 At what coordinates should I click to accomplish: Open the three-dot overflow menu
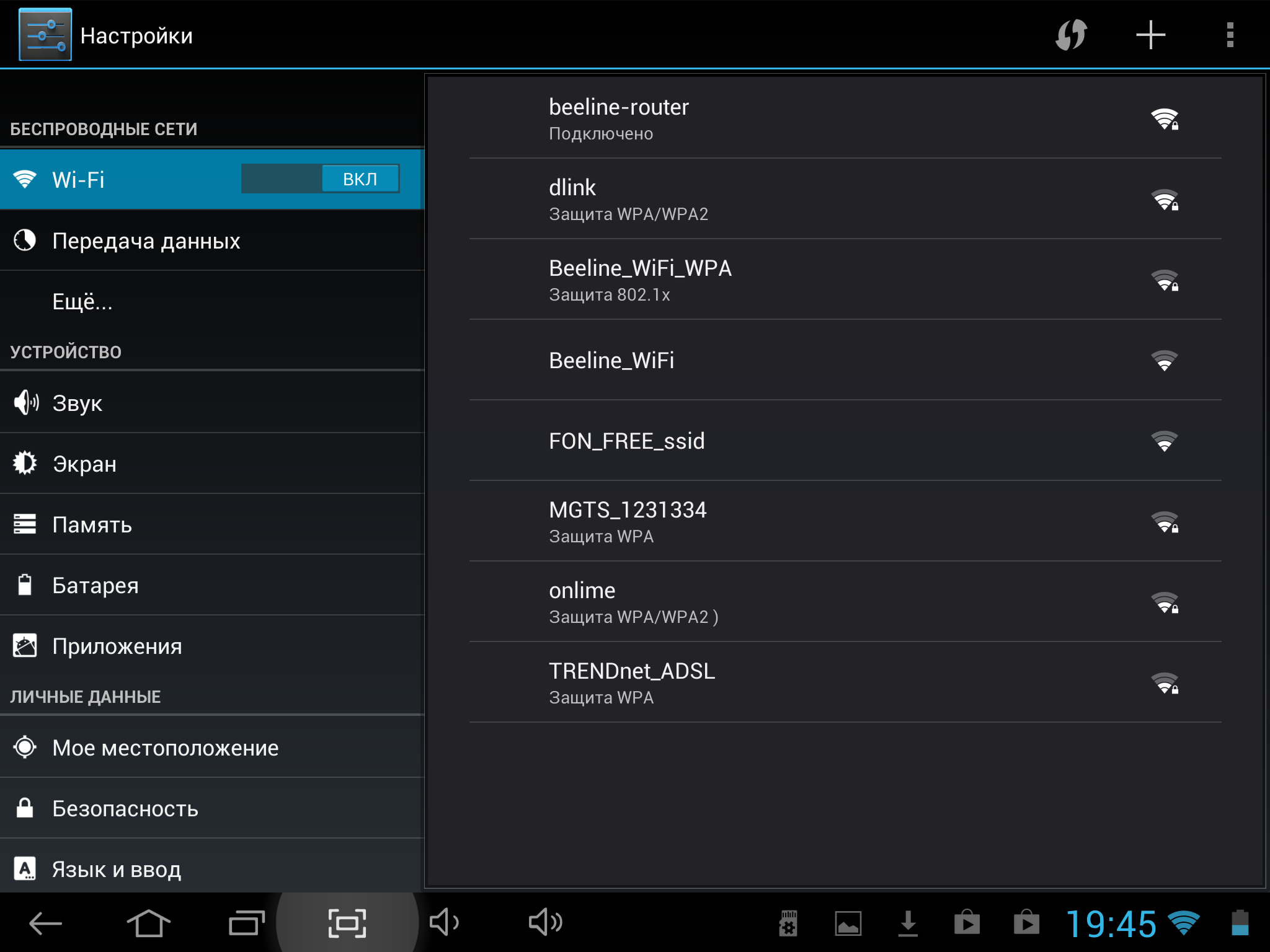(x=1230, y=35)
